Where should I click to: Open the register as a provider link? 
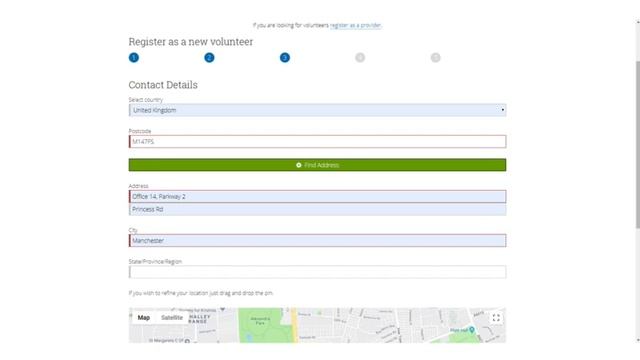(356, 25)
